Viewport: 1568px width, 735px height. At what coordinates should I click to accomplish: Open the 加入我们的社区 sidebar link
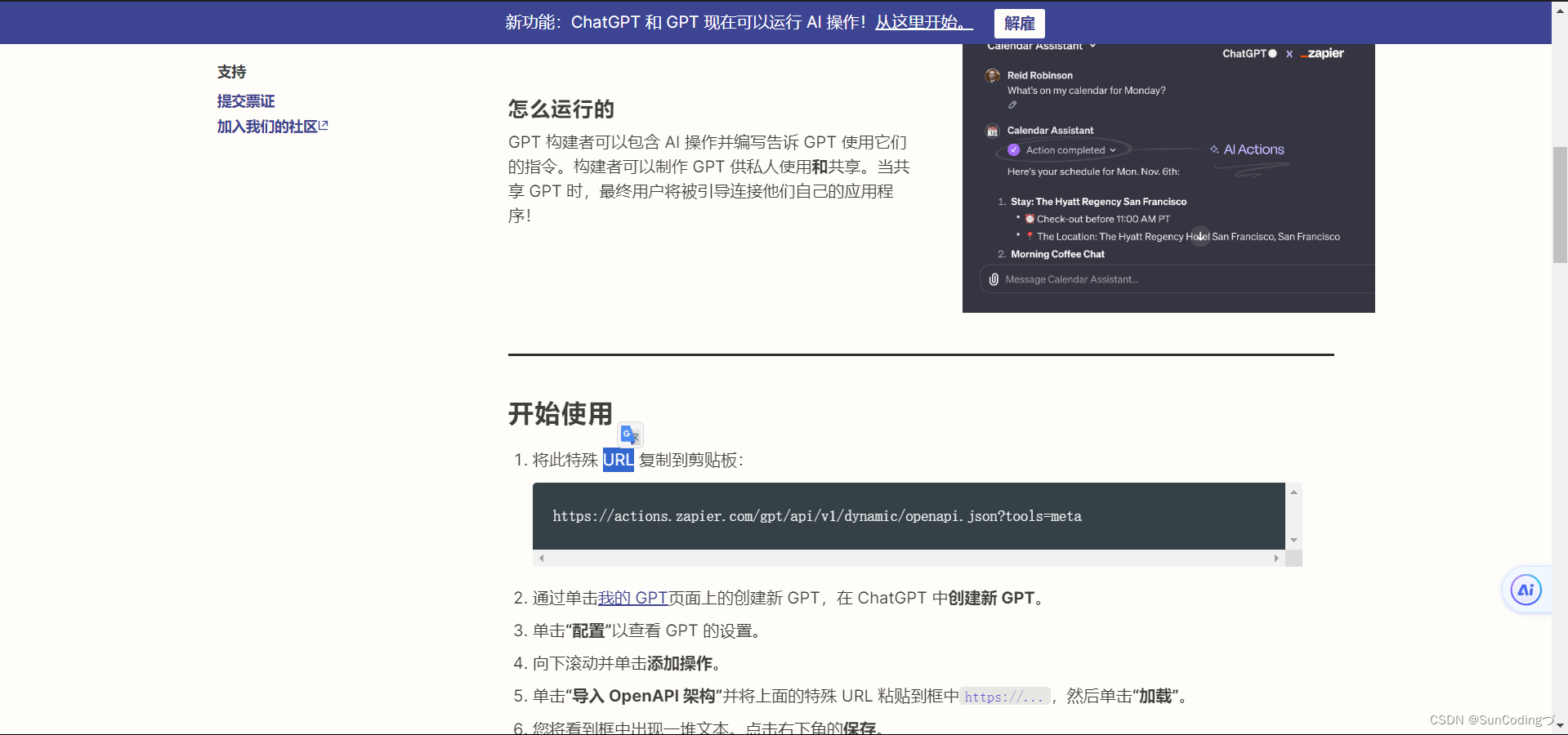[266, 127]
